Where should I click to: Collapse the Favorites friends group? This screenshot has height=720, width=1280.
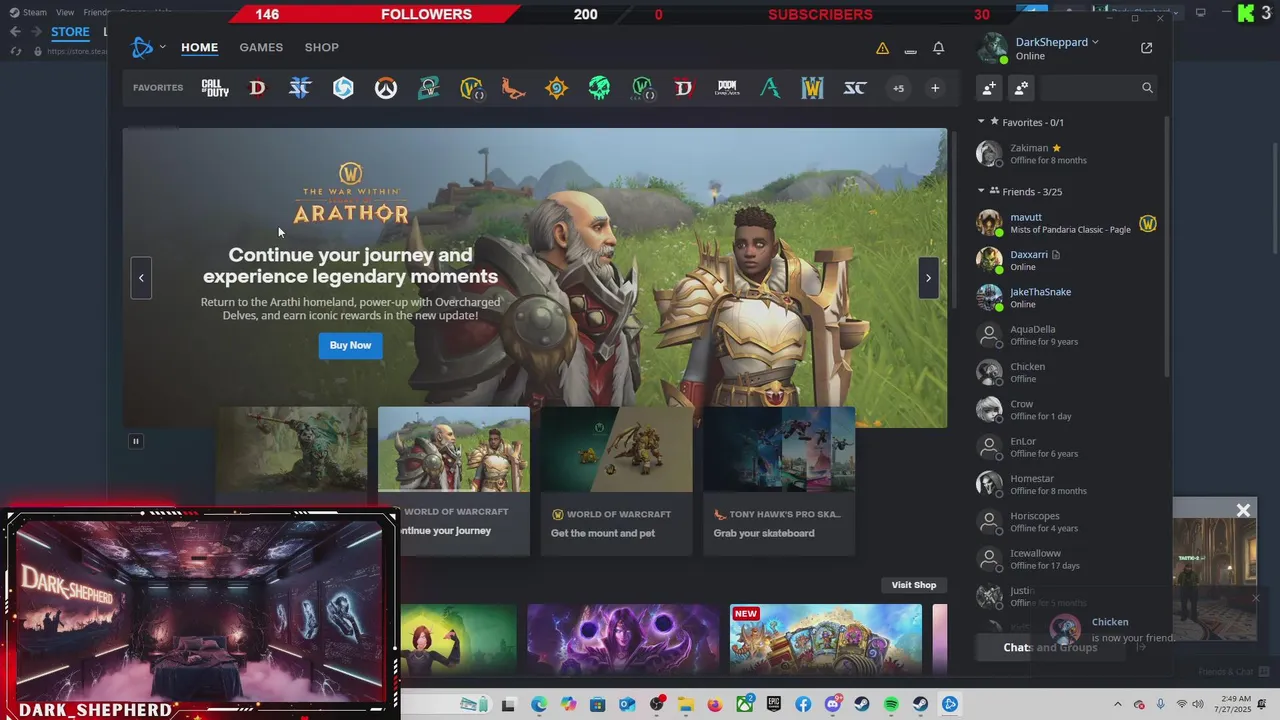(x=981, y=122)
